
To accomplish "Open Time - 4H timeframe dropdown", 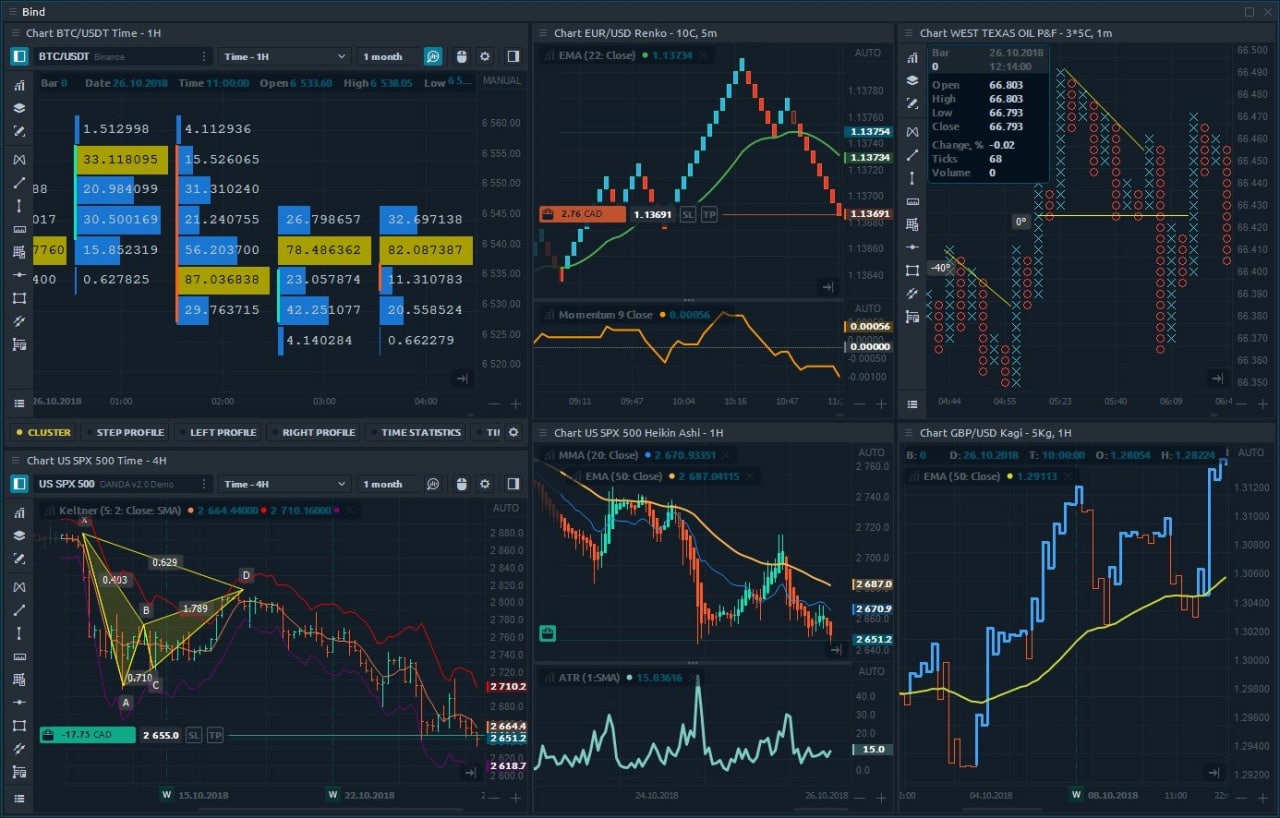I will 285,484.
